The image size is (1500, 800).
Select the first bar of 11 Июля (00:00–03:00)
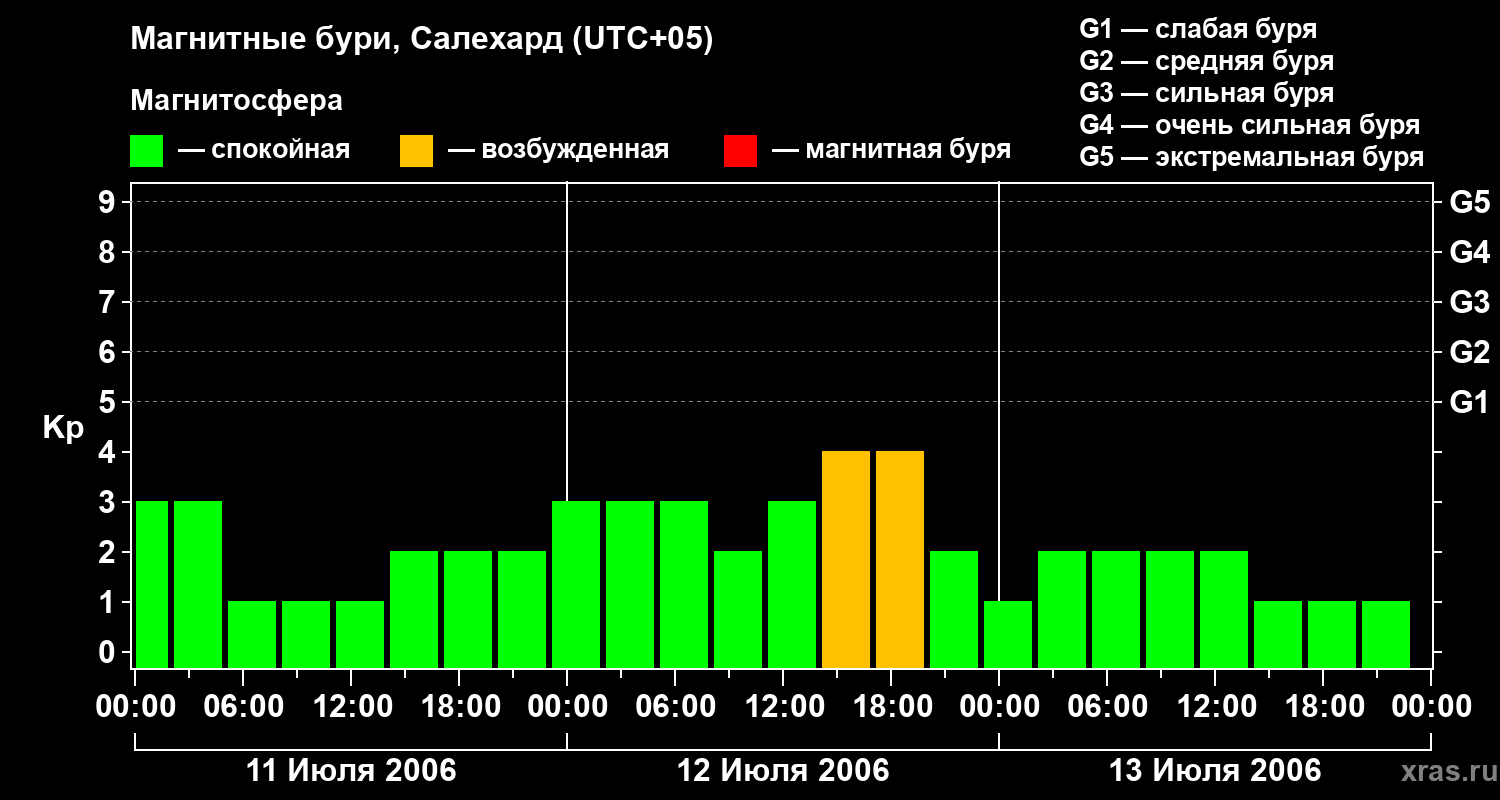point(152,585)
